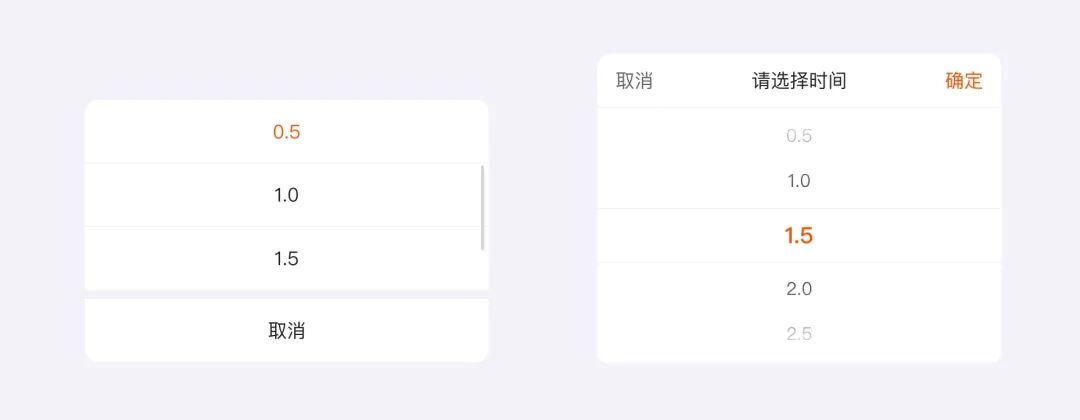Select faded 2.5 in the time picker

pos(799,334)
